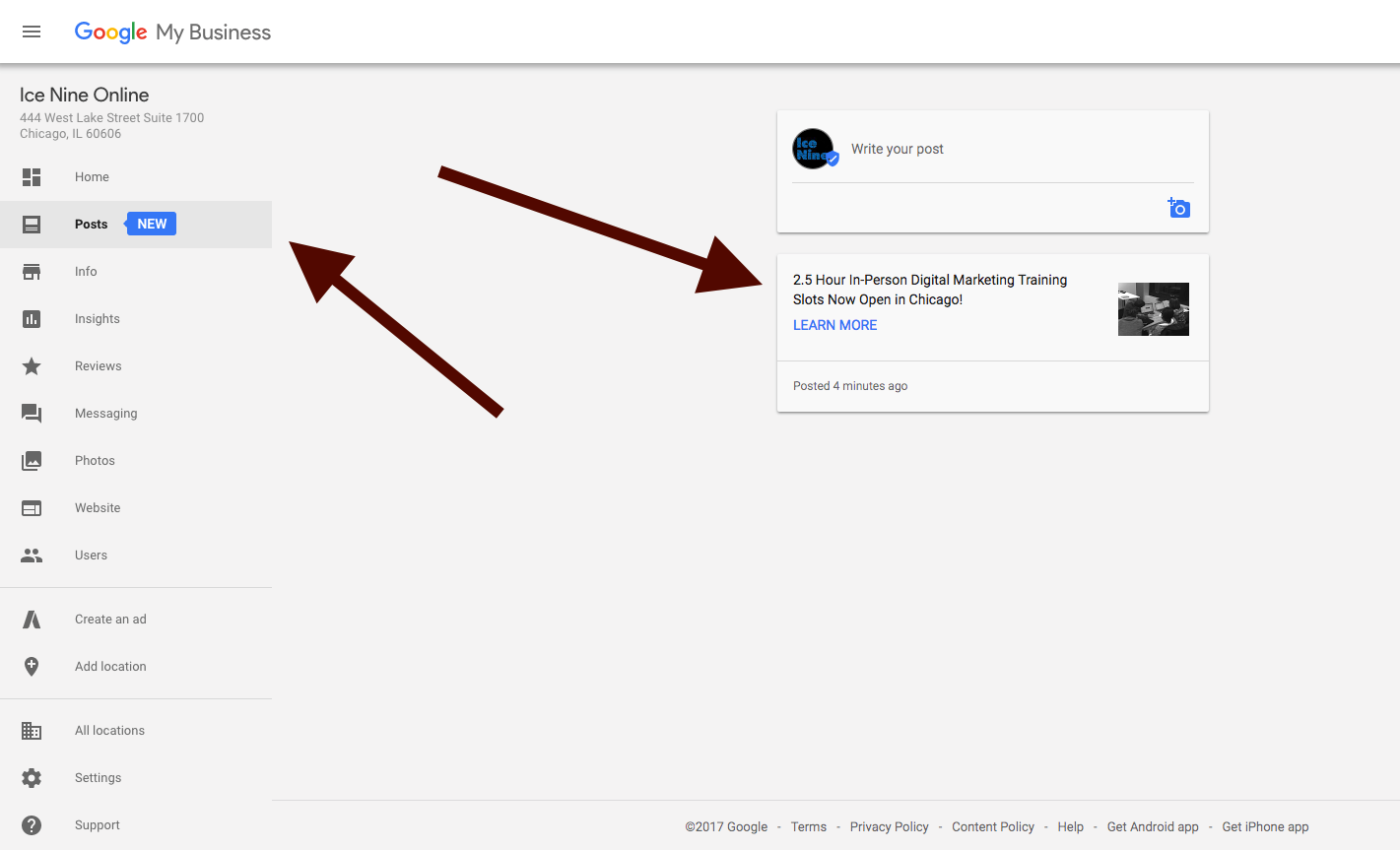The height and width of the screenshot is (850, 1400).
Task: Click the Posted 4 minutes ago text
Action: 850,386
